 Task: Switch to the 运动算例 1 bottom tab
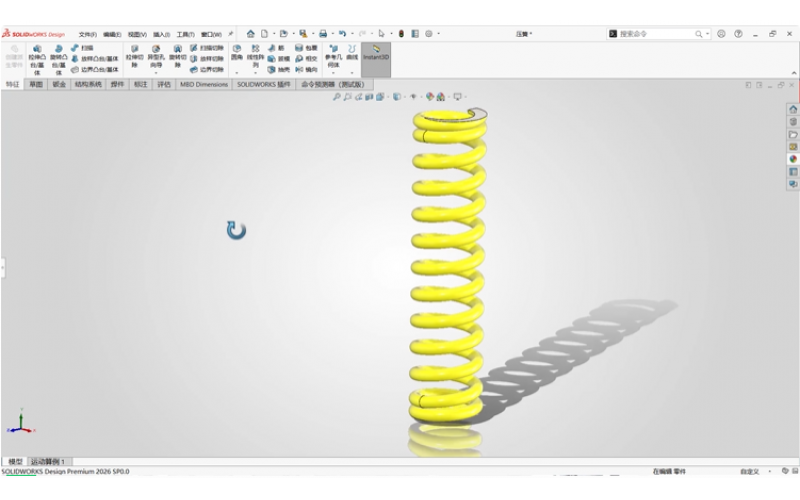pyautogui.click(x=48, y=461)
